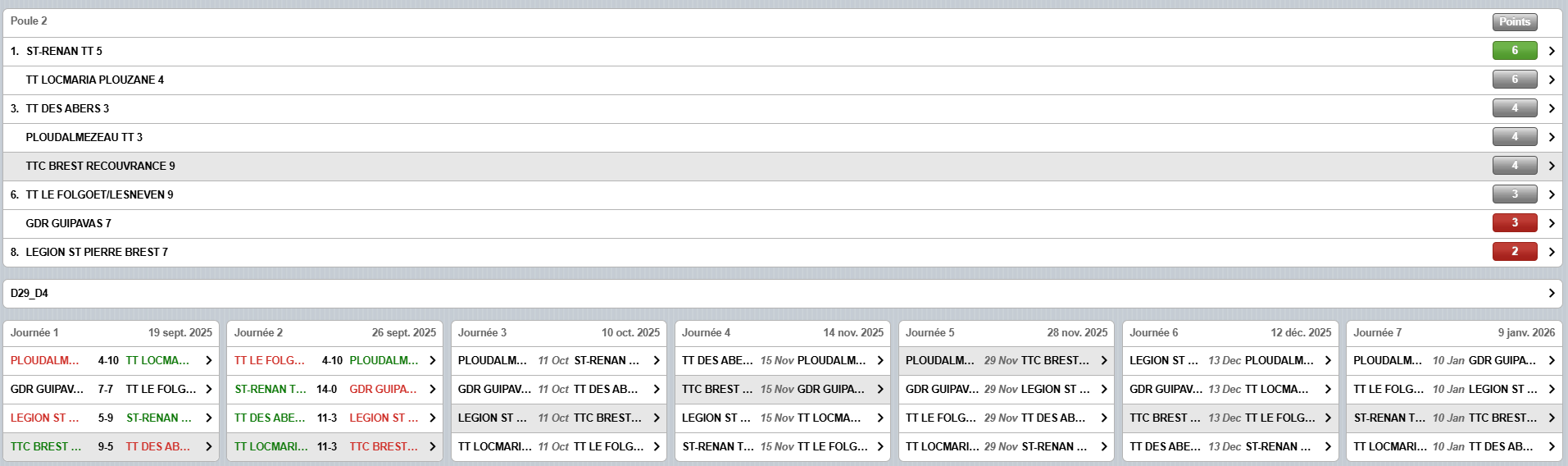This screenshot has height=466, width=1568.
Task: Open the 5-9 LEGION ST vs ST-RENAN match
Action: click(111, 418)
